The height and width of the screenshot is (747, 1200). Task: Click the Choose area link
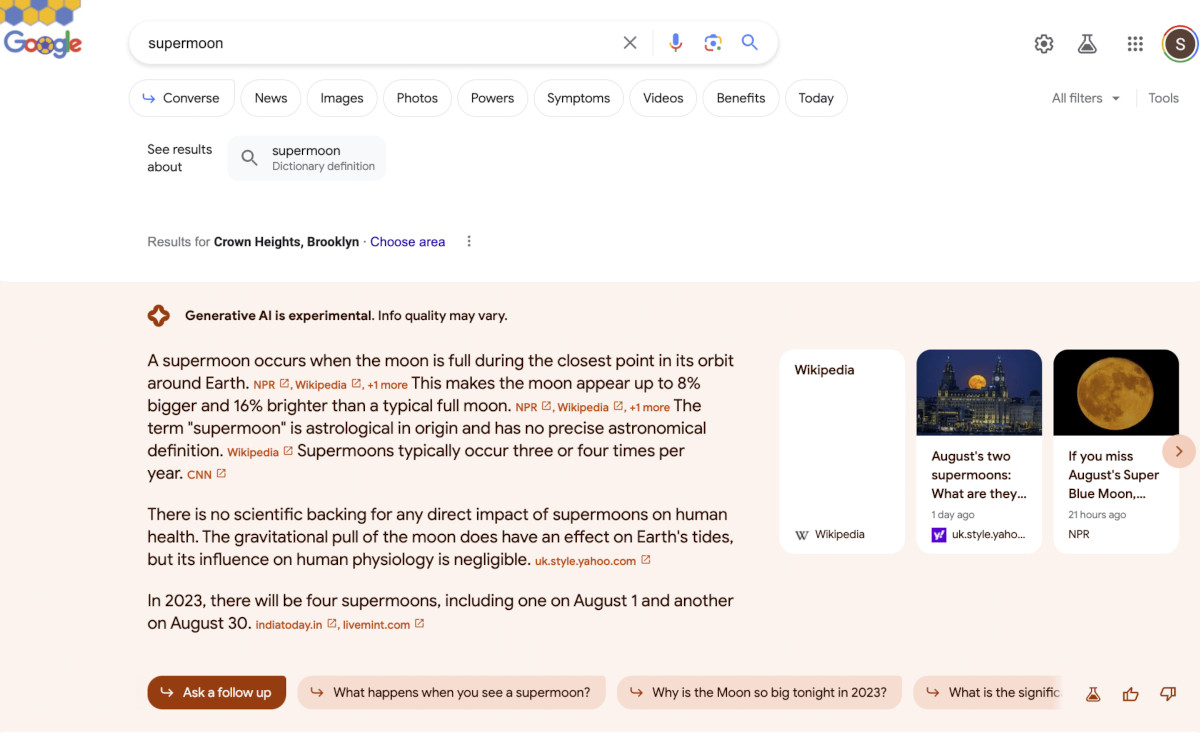[407, 241]
